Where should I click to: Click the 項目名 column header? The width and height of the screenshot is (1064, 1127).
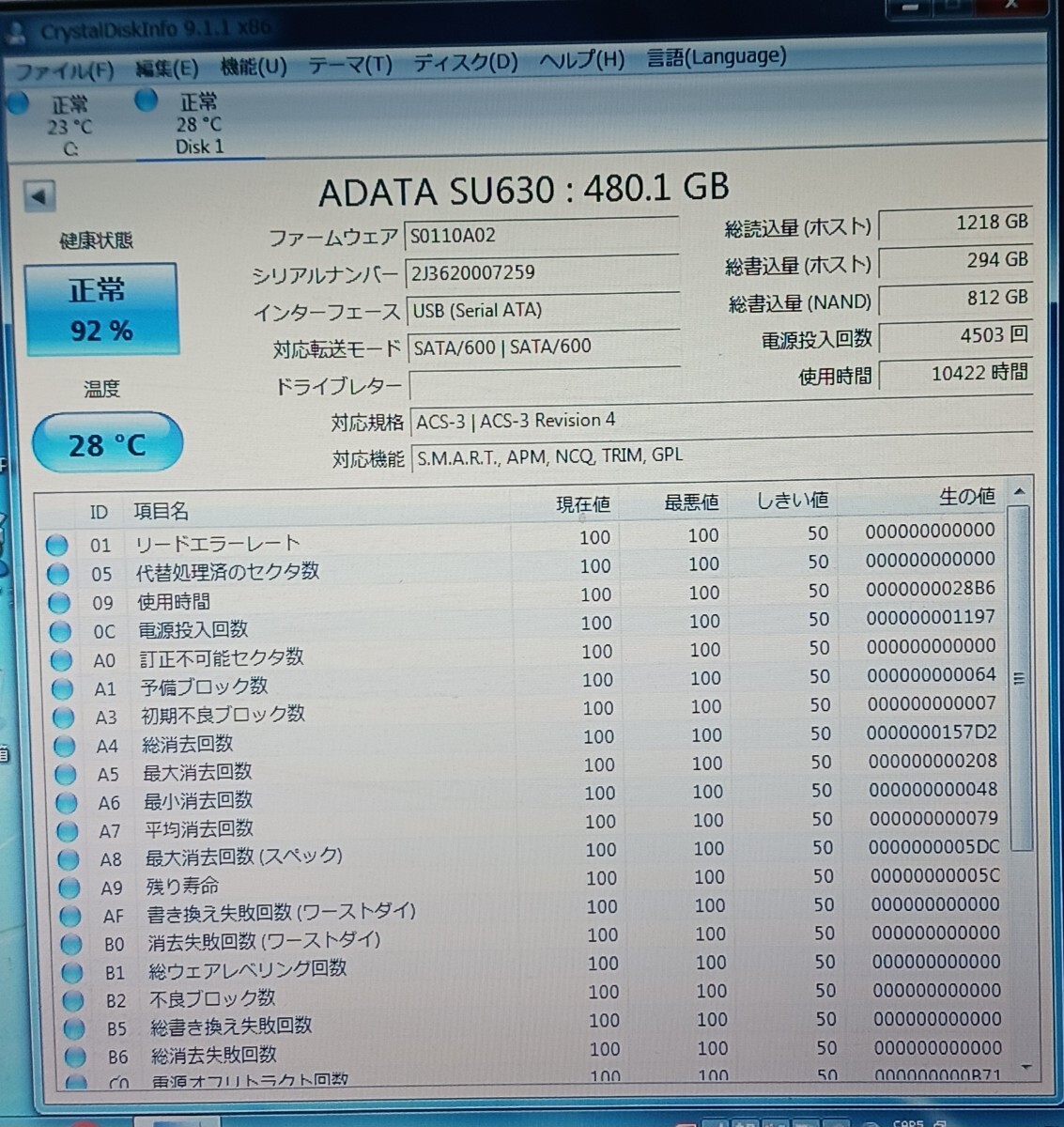(161, 511)
